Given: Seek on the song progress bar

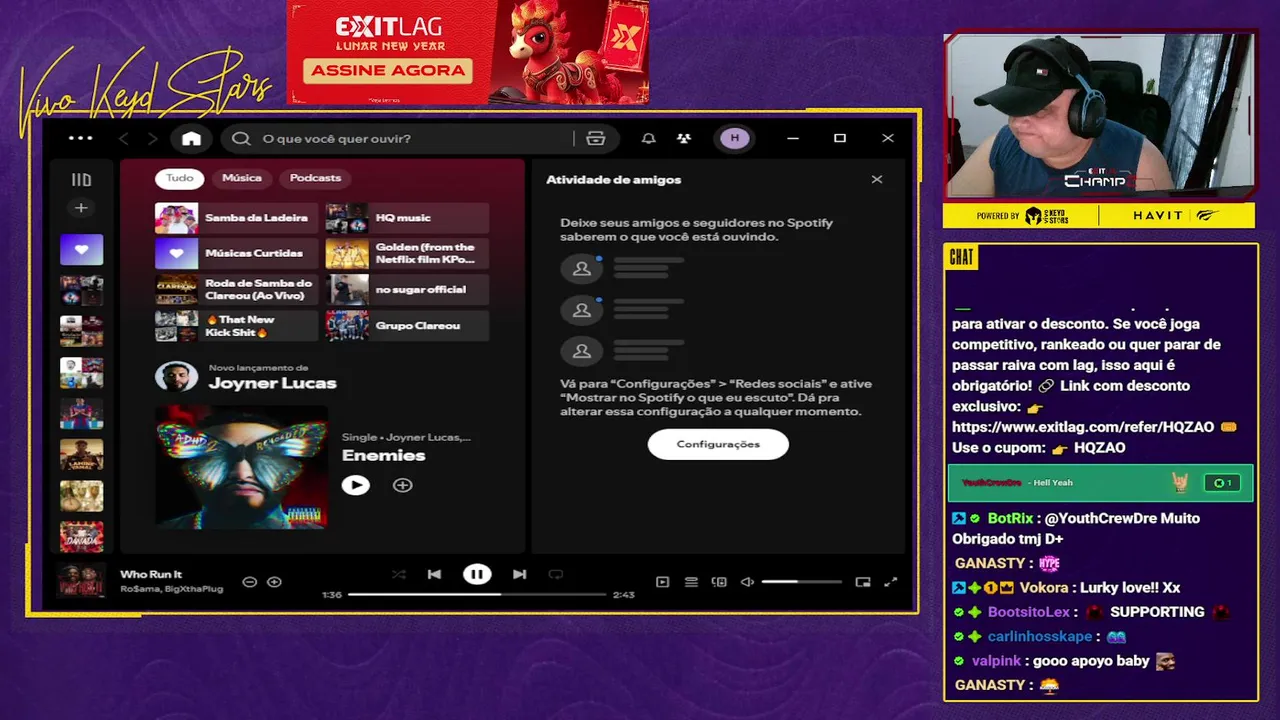Looking at the screenshot, I should point(477,594).
